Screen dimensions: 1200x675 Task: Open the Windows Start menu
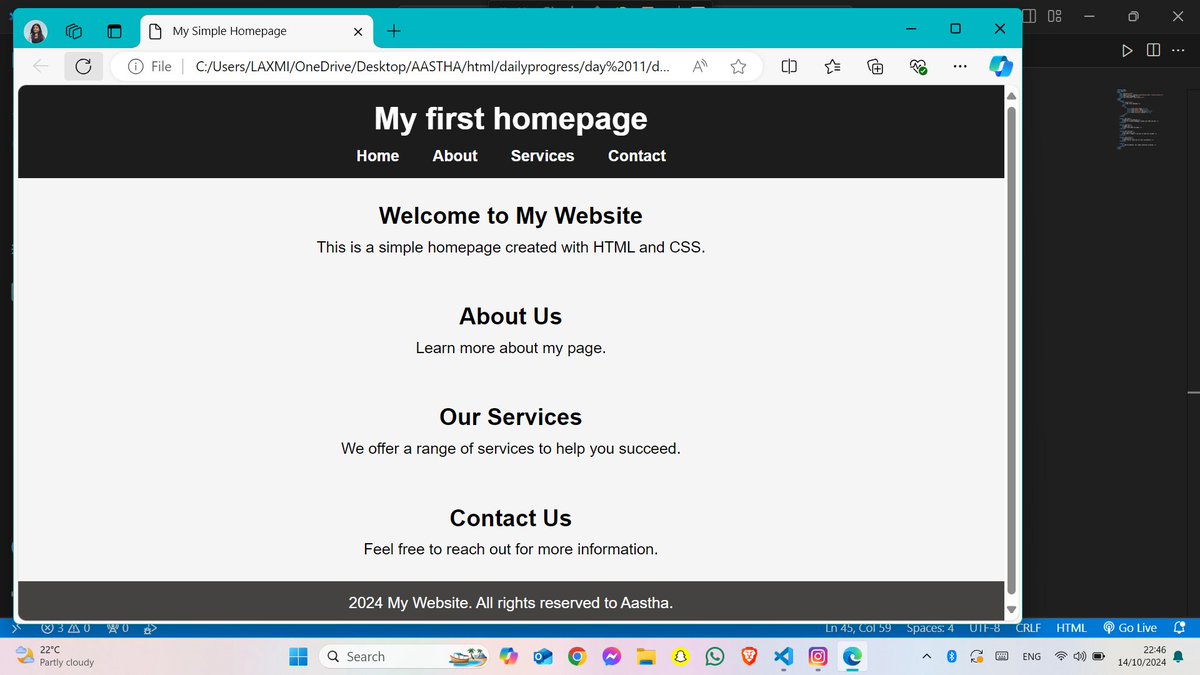click(298, 657)
